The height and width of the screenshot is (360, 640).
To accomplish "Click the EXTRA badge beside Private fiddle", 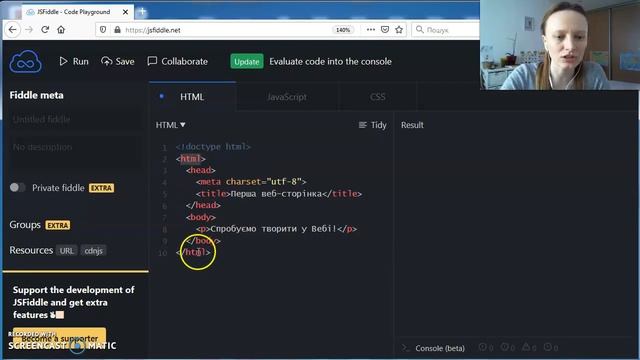I will pos(102,188).
